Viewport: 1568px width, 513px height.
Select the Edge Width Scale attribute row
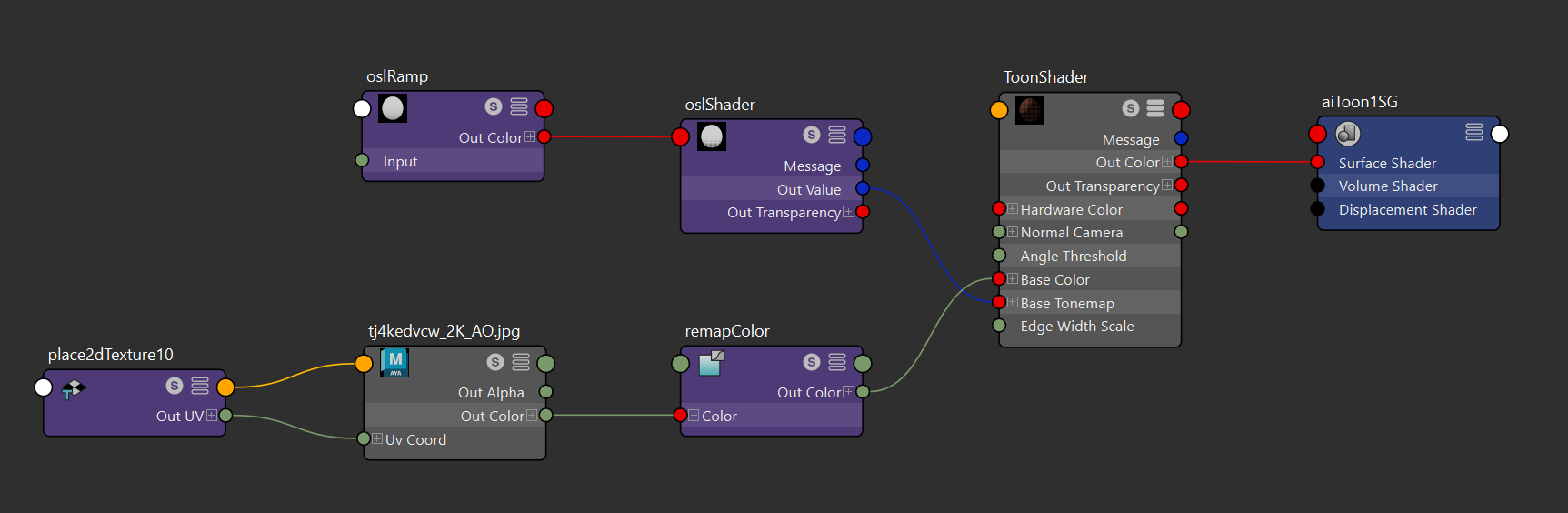click(1090, 326)
